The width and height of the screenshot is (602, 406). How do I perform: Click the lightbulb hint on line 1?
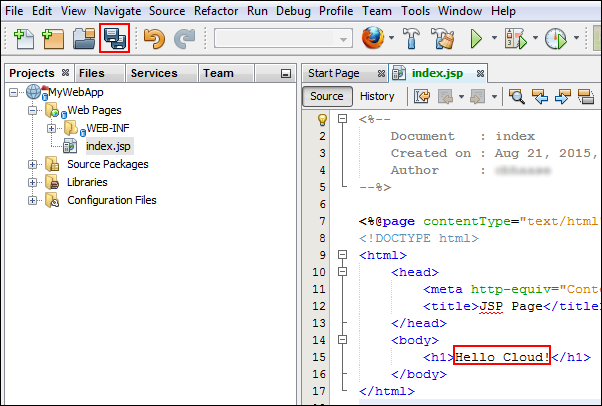tap(322, 119)
